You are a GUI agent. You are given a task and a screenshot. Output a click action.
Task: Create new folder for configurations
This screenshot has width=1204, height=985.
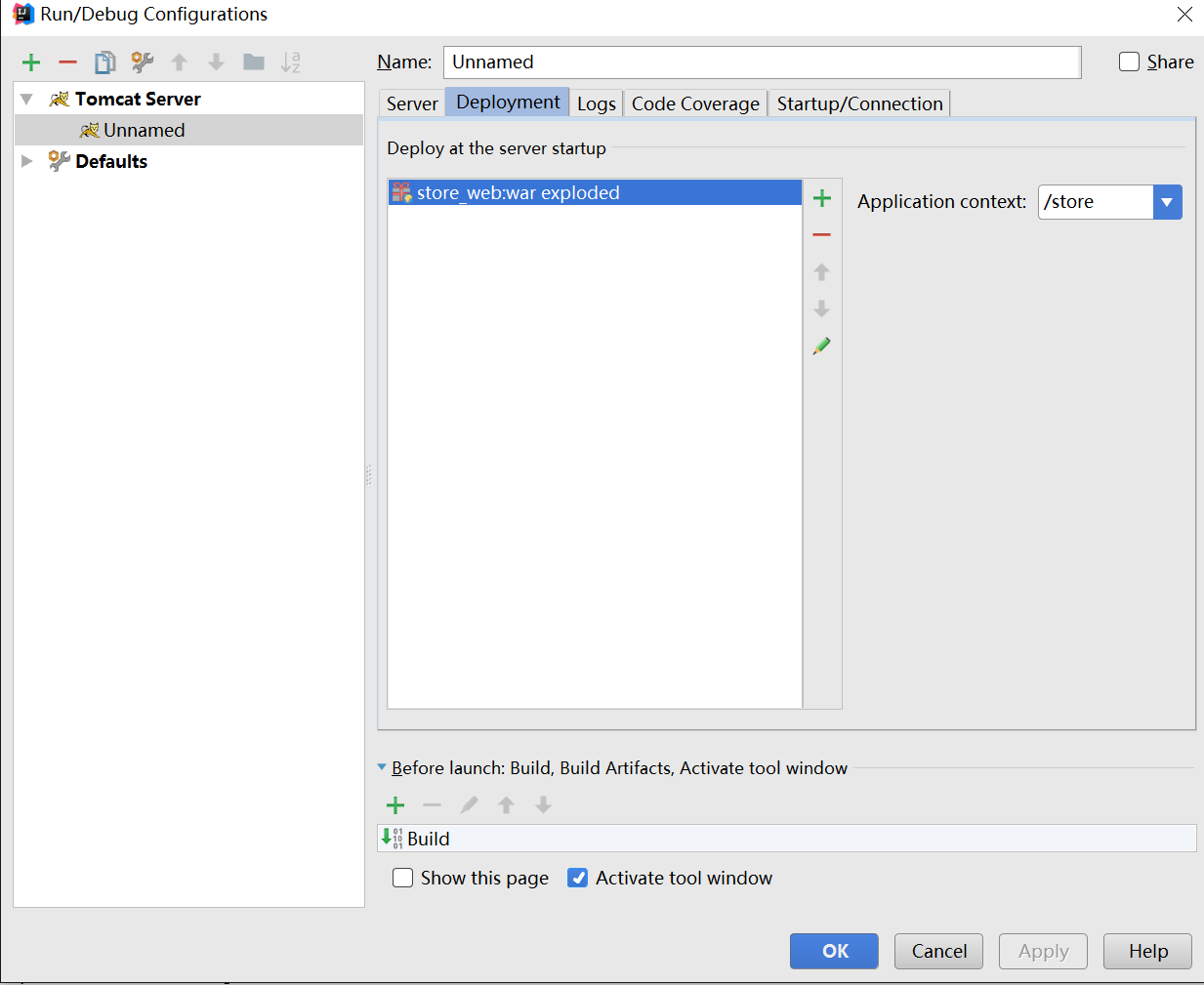click(x=254, y=62)
